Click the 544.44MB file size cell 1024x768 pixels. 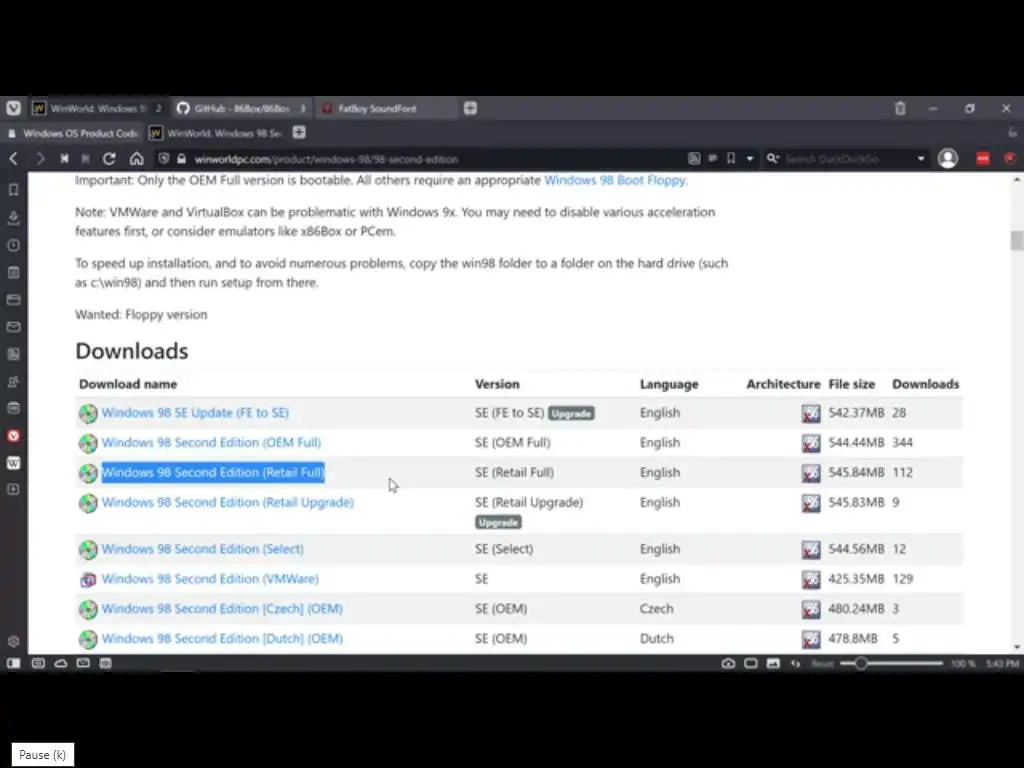pos(856,443)
